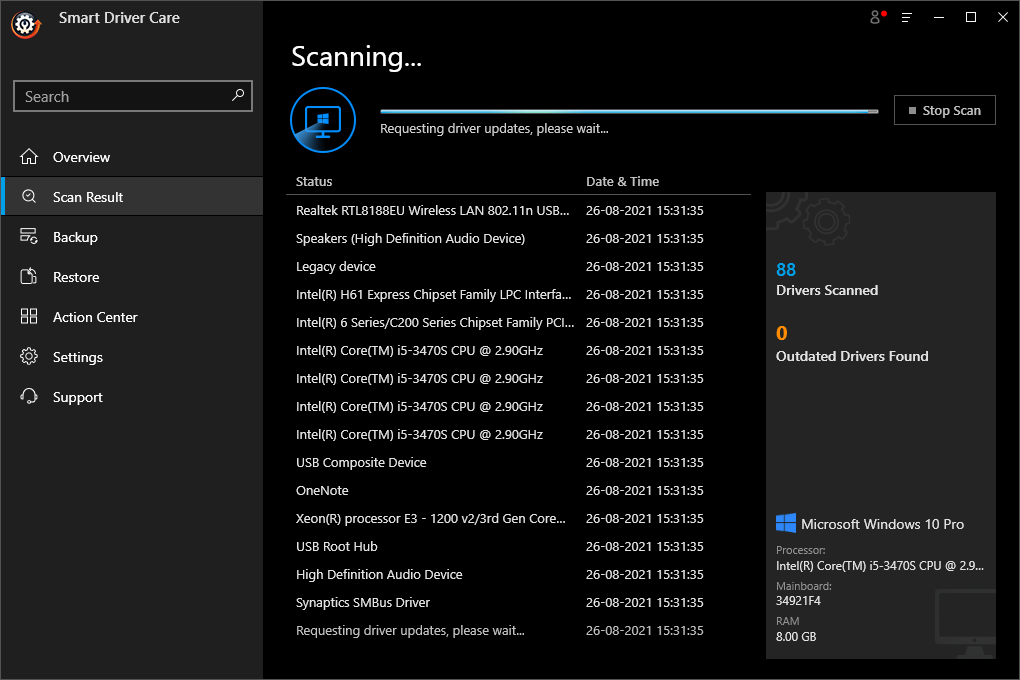The image size is (1020, 680).
Task: Click the 0 Outdated Drivers Found count
Action: (781, 333)
